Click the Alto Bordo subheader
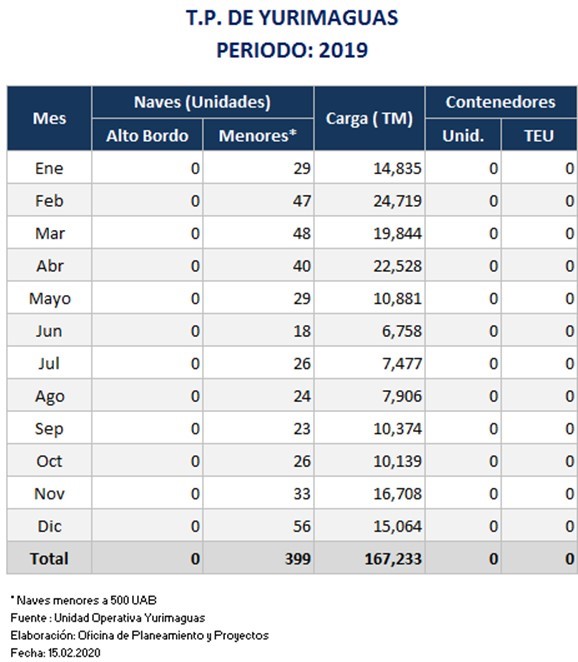The width and height of the screenshot is (578, 662). (147, 135)
